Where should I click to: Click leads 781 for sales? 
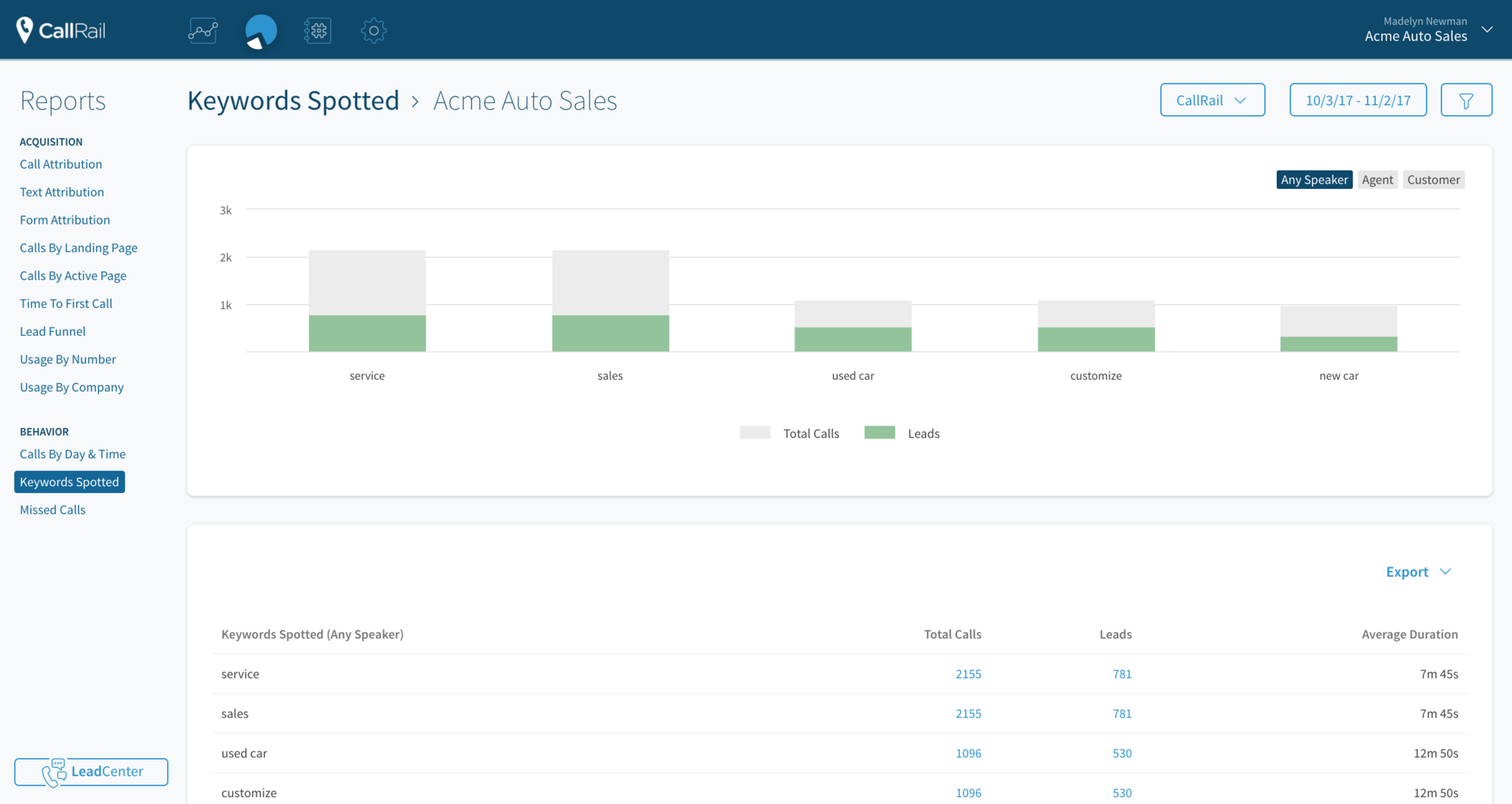coord(1122,713)
